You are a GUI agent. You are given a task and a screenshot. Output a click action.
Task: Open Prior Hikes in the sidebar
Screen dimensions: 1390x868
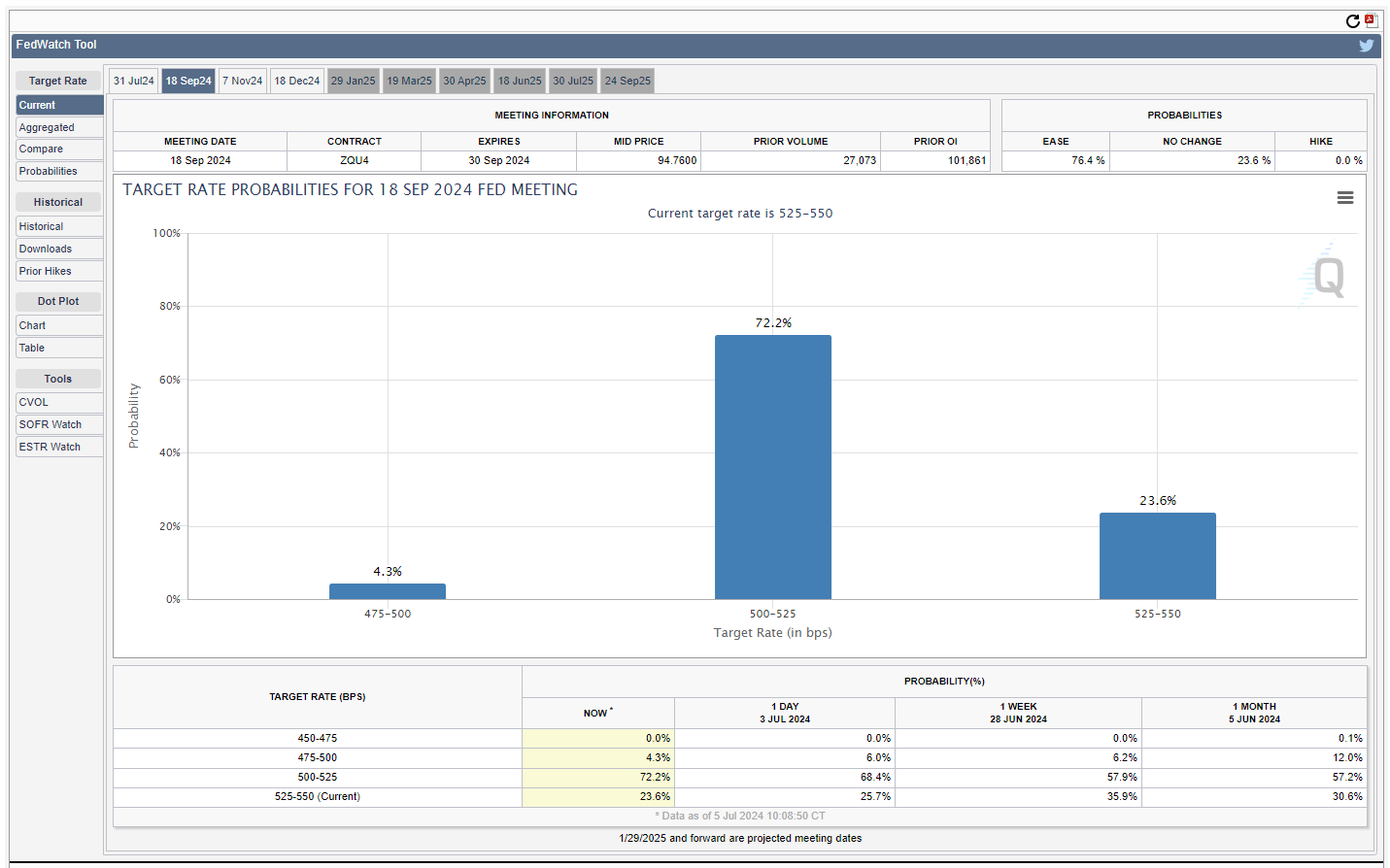click(58, 272)
